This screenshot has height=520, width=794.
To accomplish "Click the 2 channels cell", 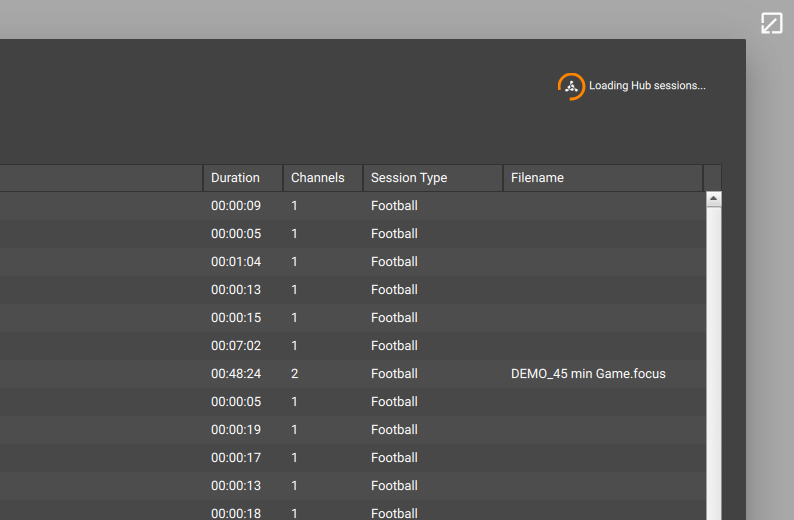I will [x=295, y=374].
